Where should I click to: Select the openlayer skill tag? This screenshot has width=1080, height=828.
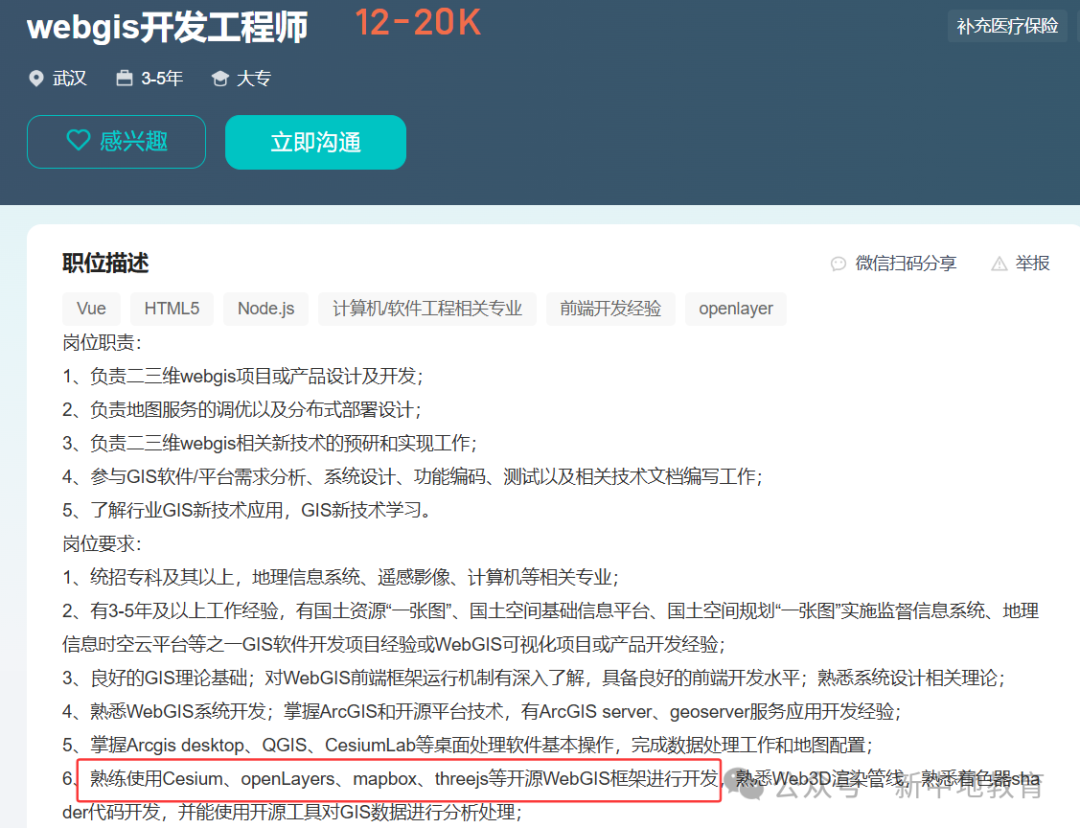click(x=736, y=309)
